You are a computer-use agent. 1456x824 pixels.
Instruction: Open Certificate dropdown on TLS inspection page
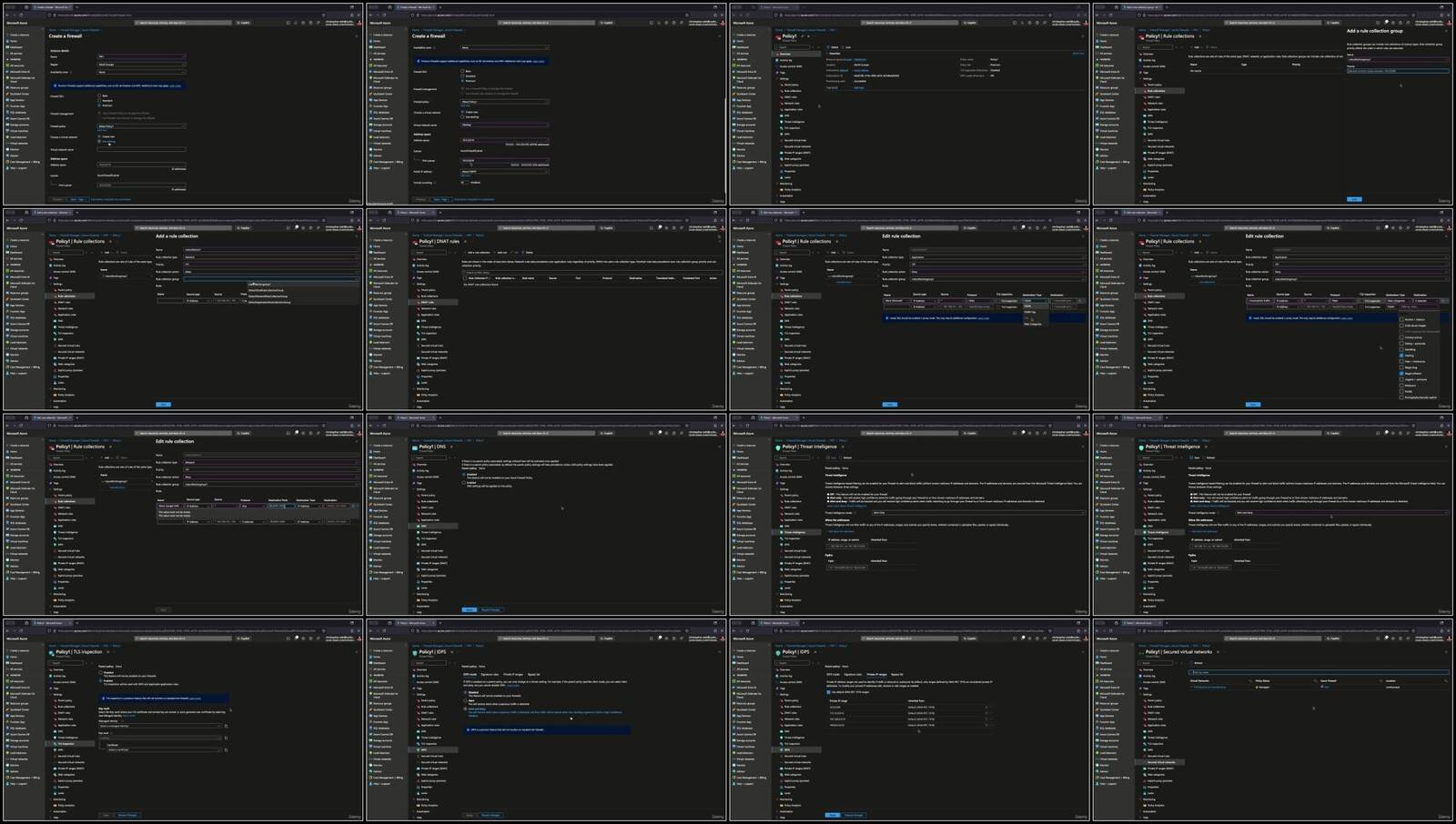(x=164, y=749)
